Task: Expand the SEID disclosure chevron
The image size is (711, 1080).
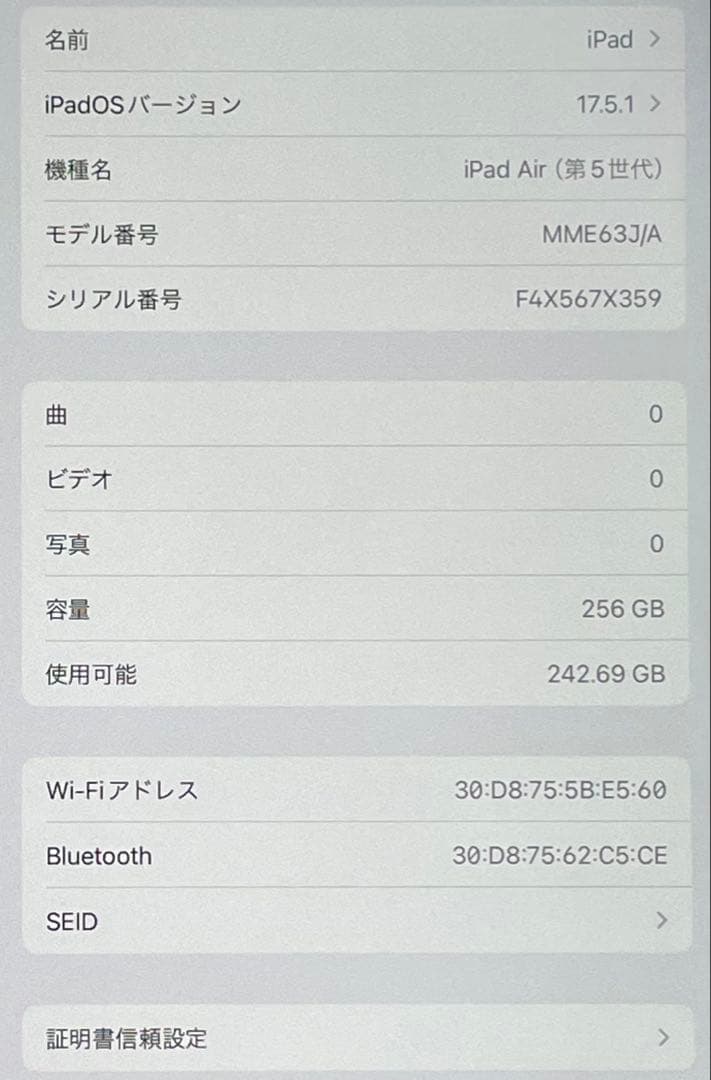Action: [662, 921]
